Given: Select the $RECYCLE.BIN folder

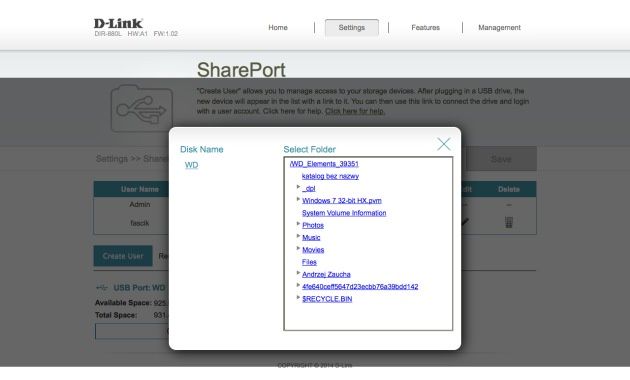Looking at the screenshot, I should click(x=327, y=299).
